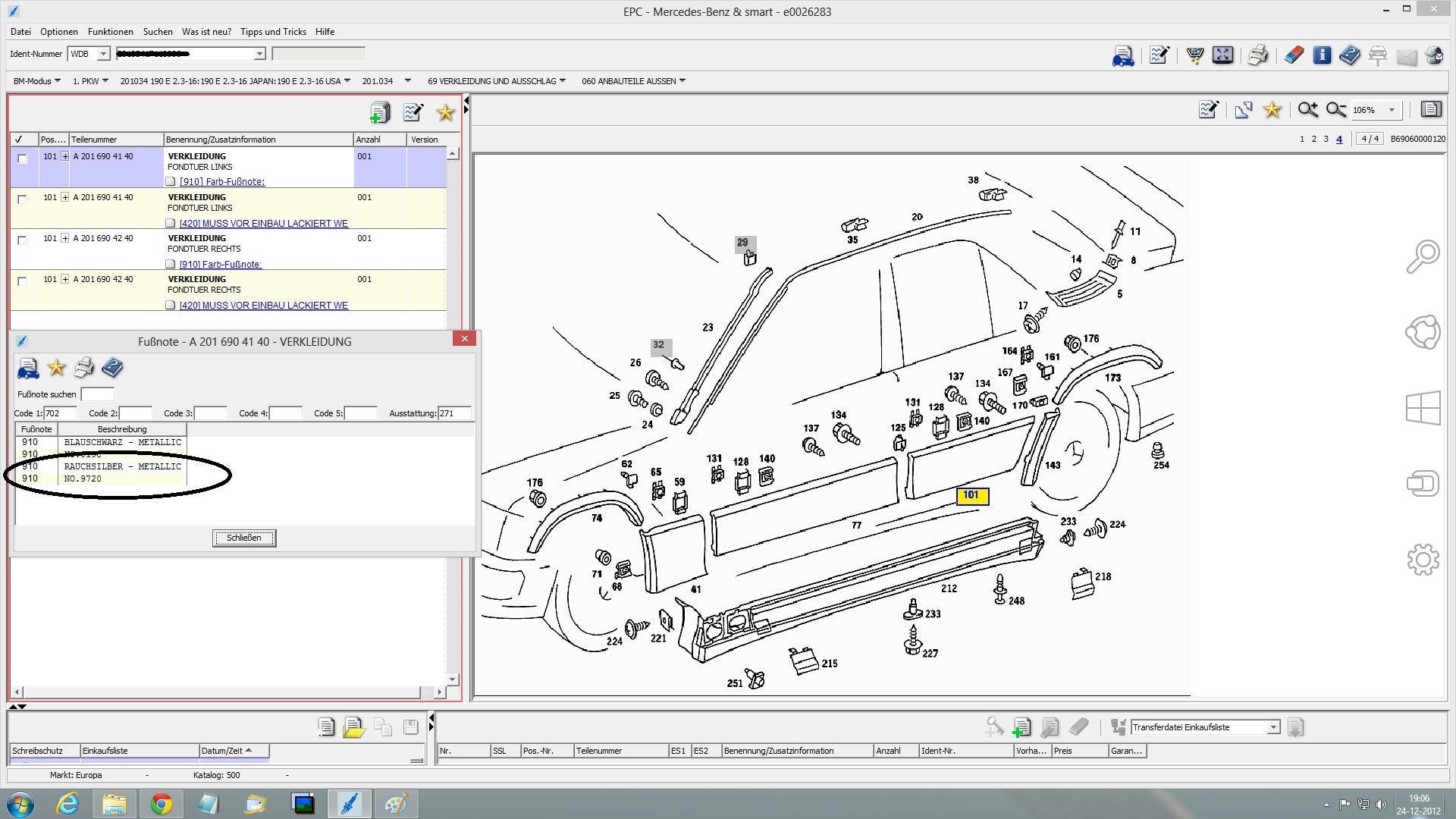
Task: Click favorites star in picture toolbar
Action: [x=1272, y=110]
